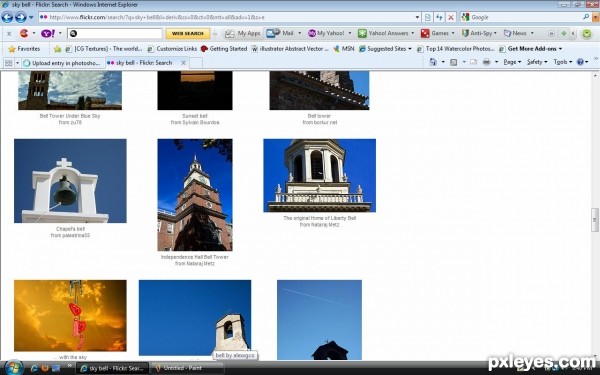Switch to Upload entry in photoshop tab
This screenshot has height=375, width=600.
click(62, 63)
